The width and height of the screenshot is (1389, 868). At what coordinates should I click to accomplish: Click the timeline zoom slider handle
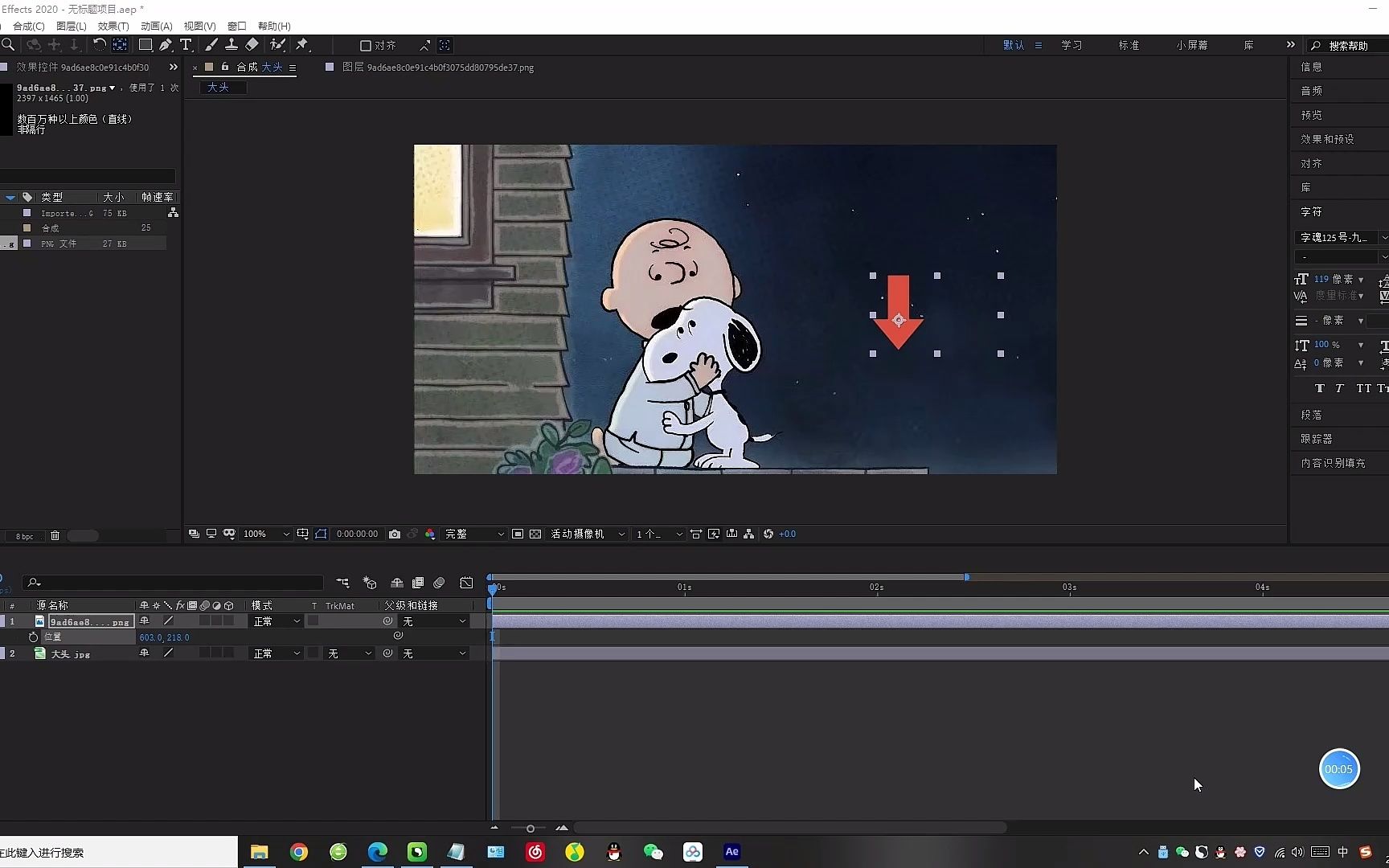[x=531, y=829]
